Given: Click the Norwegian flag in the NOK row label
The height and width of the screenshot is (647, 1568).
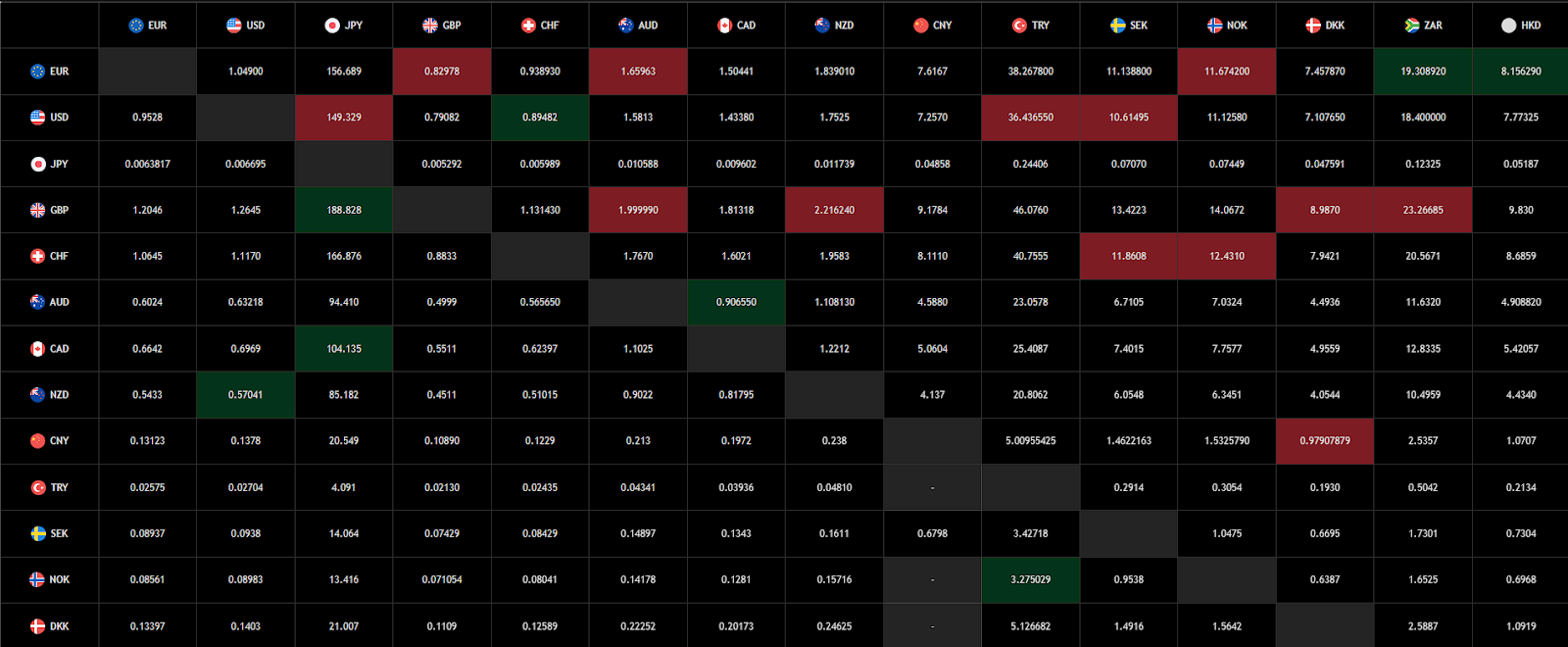Looking at the screenshot, I should (37, 579).
